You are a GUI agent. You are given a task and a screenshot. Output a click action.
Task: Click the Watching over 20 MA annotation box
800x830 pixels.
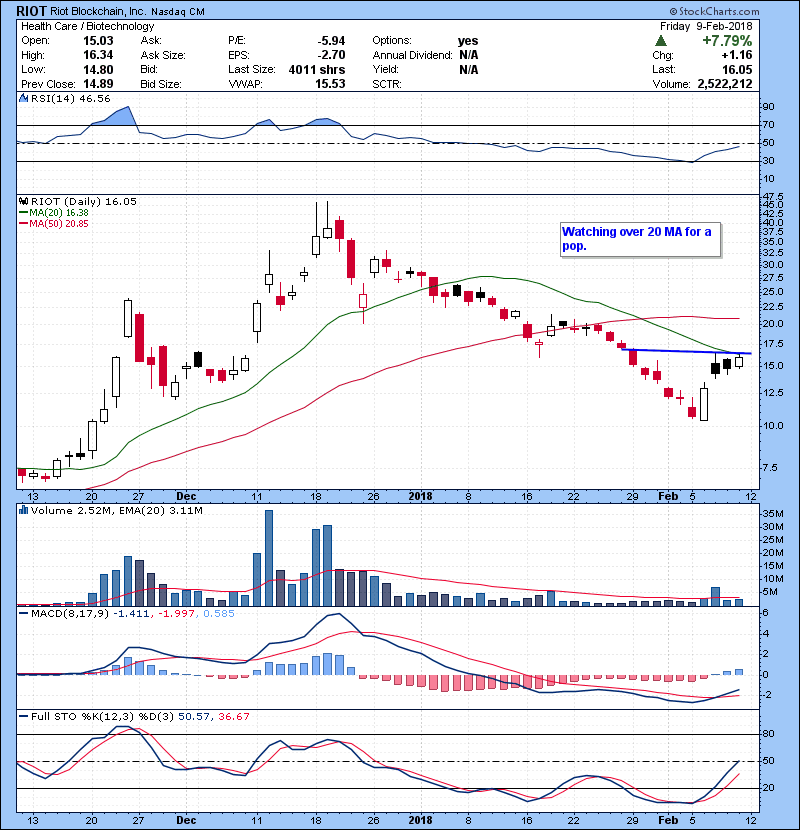coord(641,239)
